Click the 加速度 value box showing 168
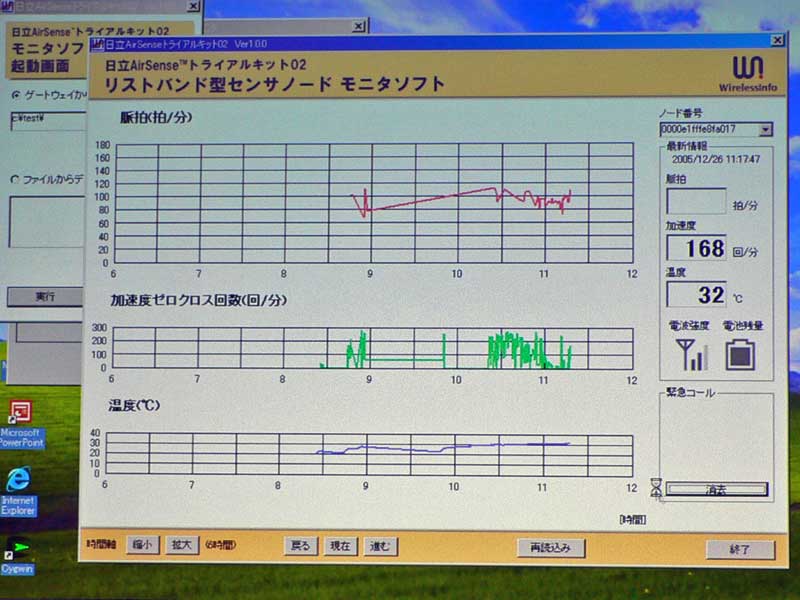Screen dimensions: 800x600 (696, 248)
